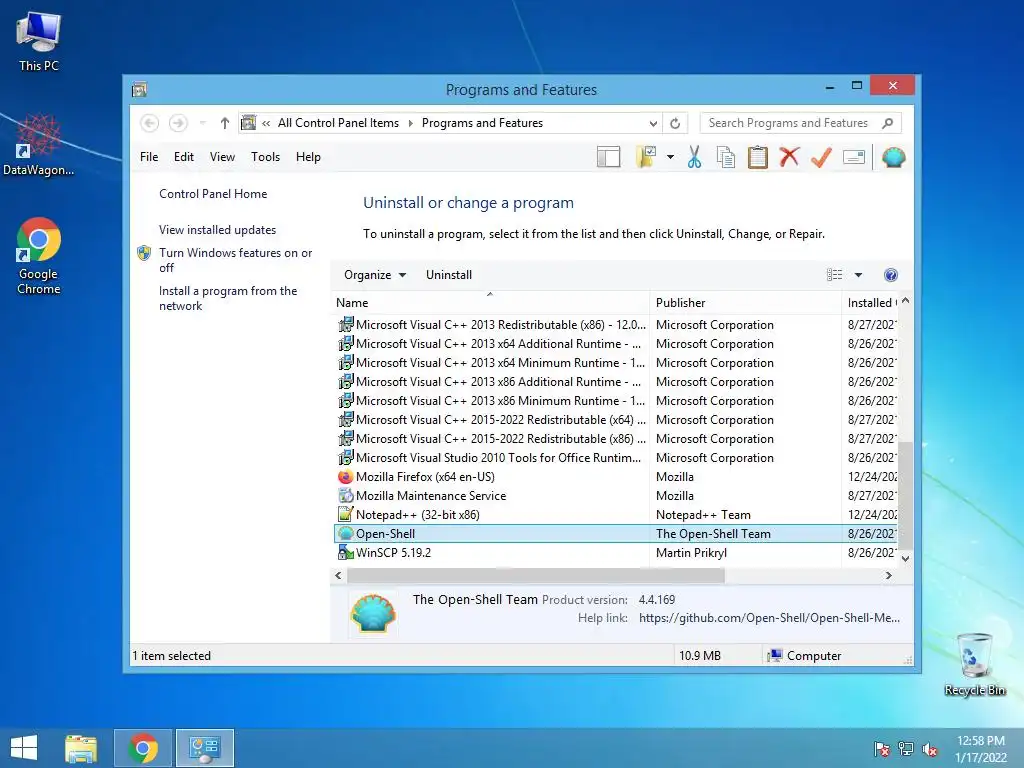Screen dimensions: 1024x768
Task: Select Microsoft Visual Studio 2010 Tools entry
Action: [x=615, y=458]
